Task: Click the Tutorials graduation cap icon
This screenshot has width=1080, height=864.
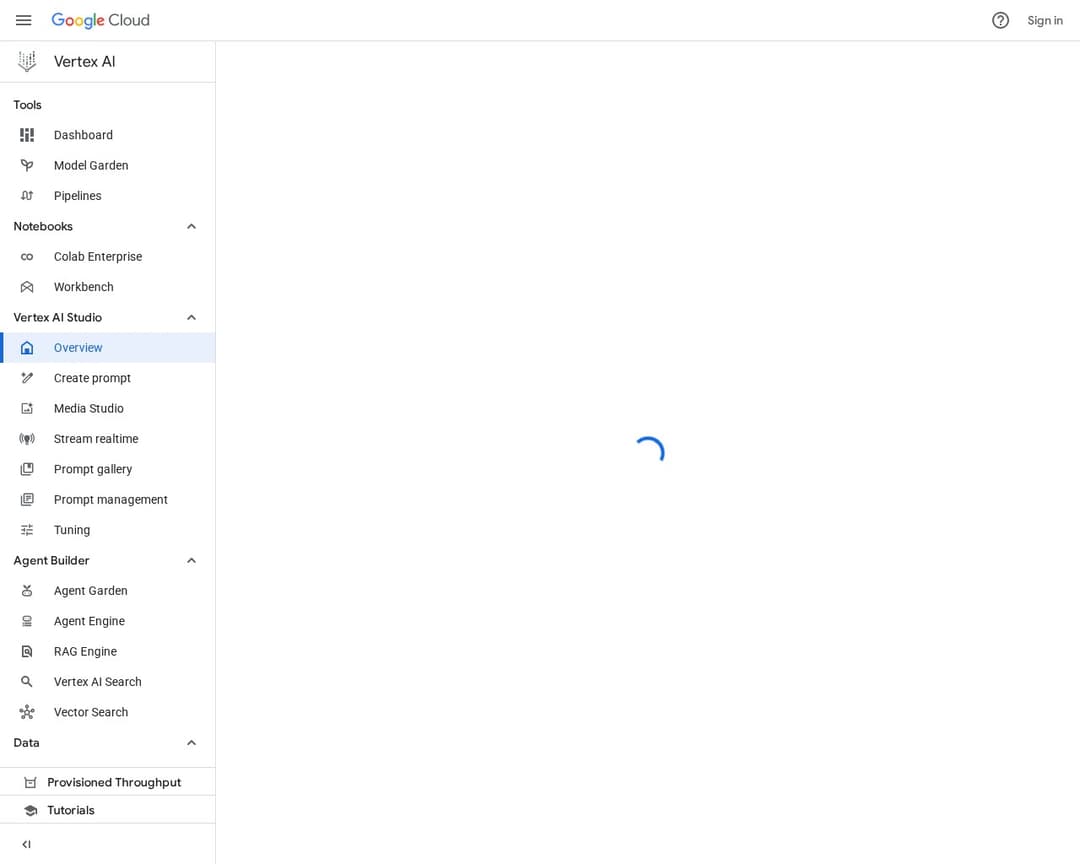Action: 30,810
